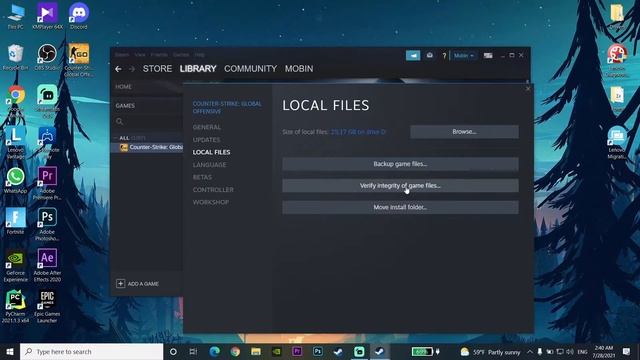
Task: Open PyCharm desktop shortcut
Action: click(x=16, y=307)
